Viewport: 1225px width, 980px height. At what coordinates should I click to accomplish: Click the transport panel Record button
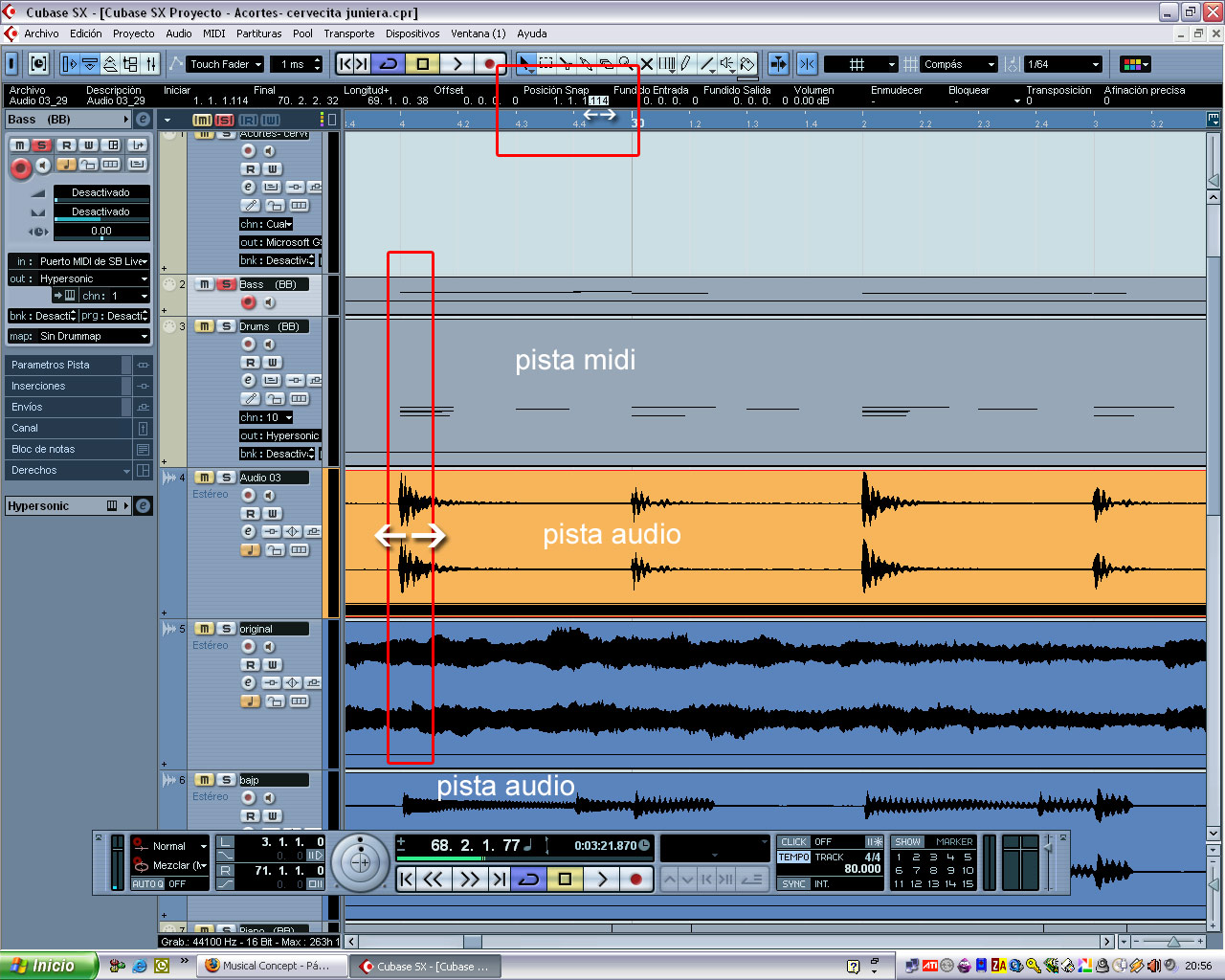click(x=636, y=879)
